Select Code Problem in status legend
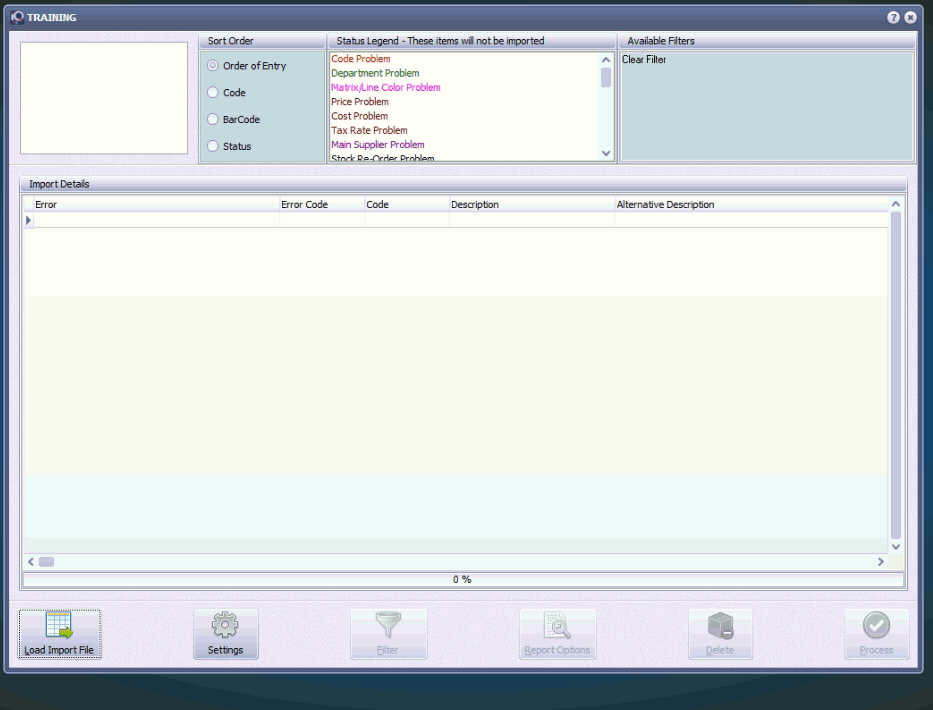 [361, 59]
